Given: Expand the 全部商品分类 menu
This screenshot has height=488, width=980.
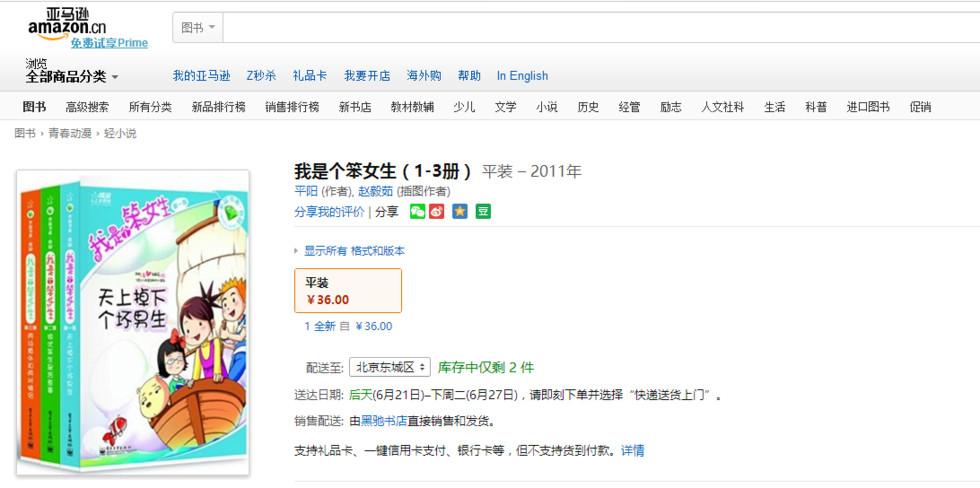Looking at the screenshot, I should [x=72, y=77].
